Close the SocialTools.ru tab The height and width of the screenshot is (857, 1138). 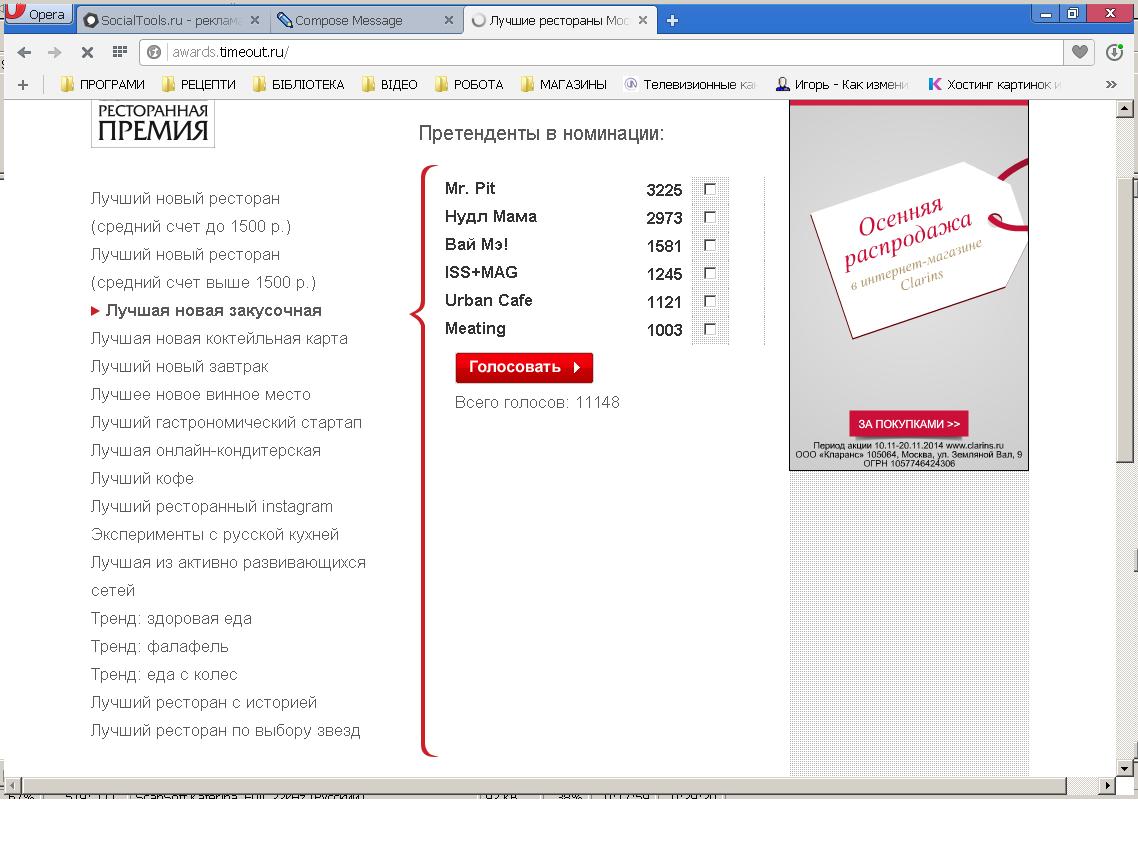(x=254, y=20)
